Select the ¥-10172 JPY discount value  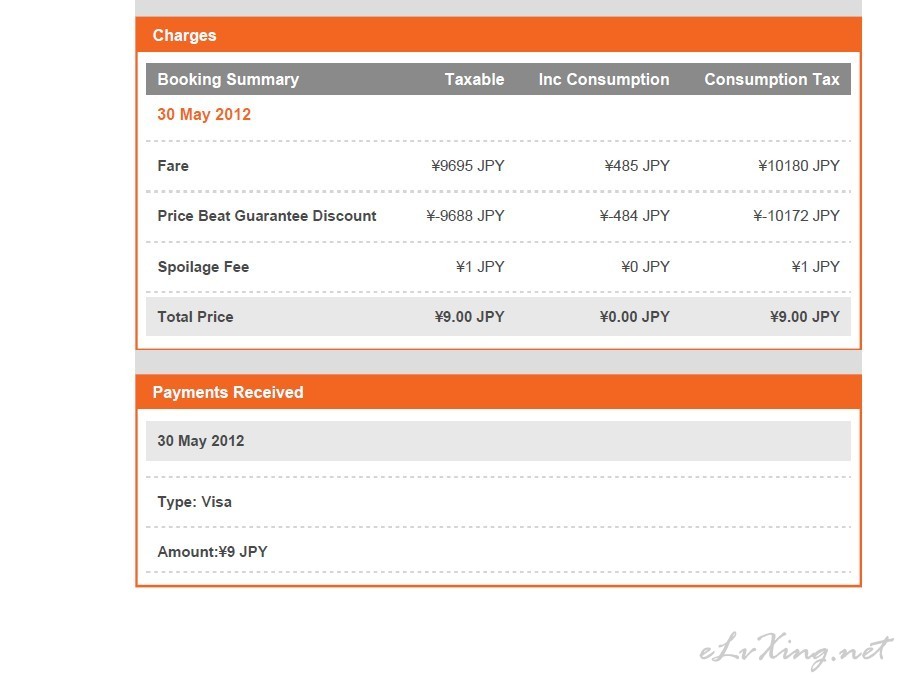click(796, 216)
